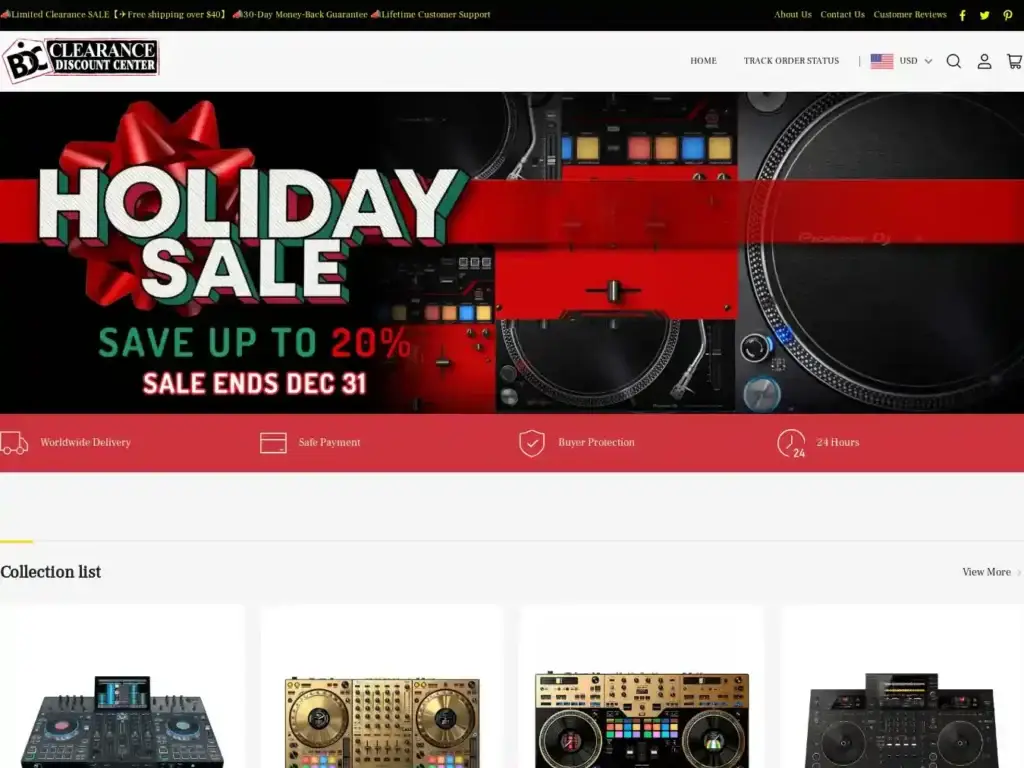Viewport: 1024px width, 768px height.
Task: Expand View More arrow in Collection list
Action: [1019, 572]
